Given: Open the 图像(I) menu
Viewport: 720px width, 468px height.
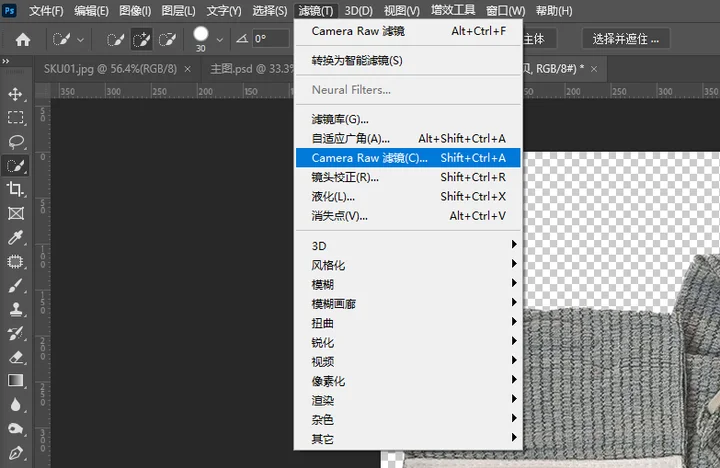Looking at the screenshot, I should (x=135, y=11).
